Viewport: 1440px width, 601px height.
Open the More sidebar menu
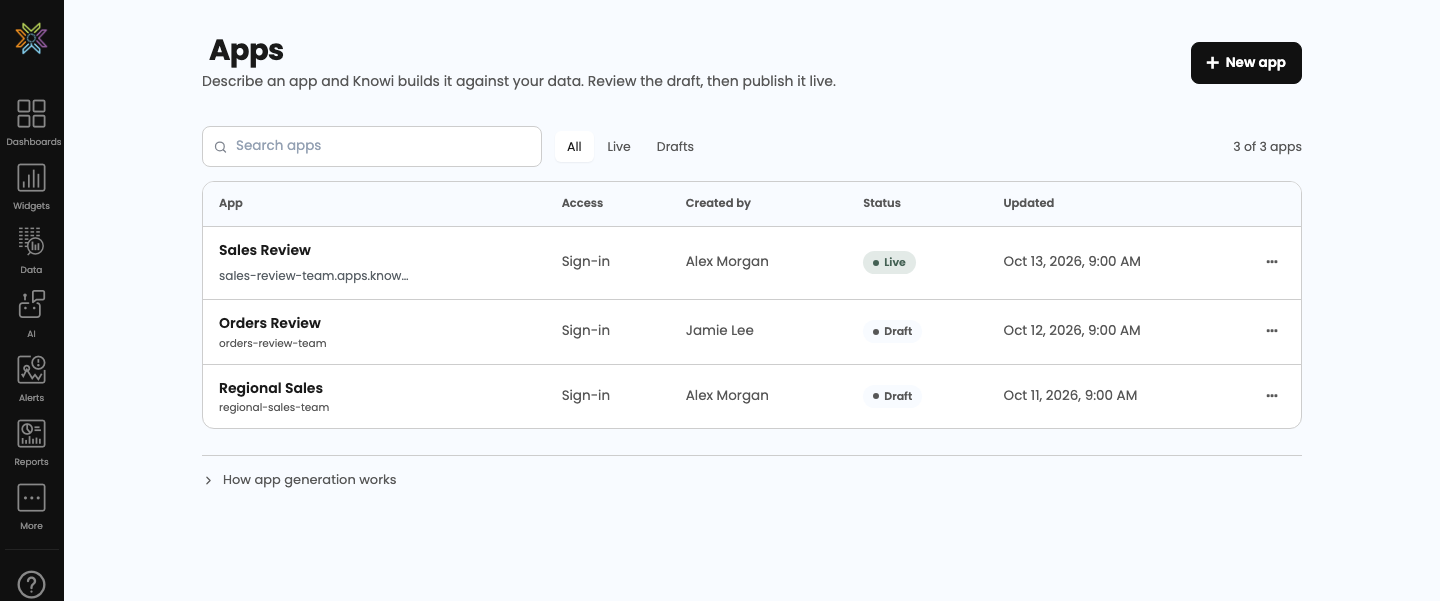pos(32,506)
